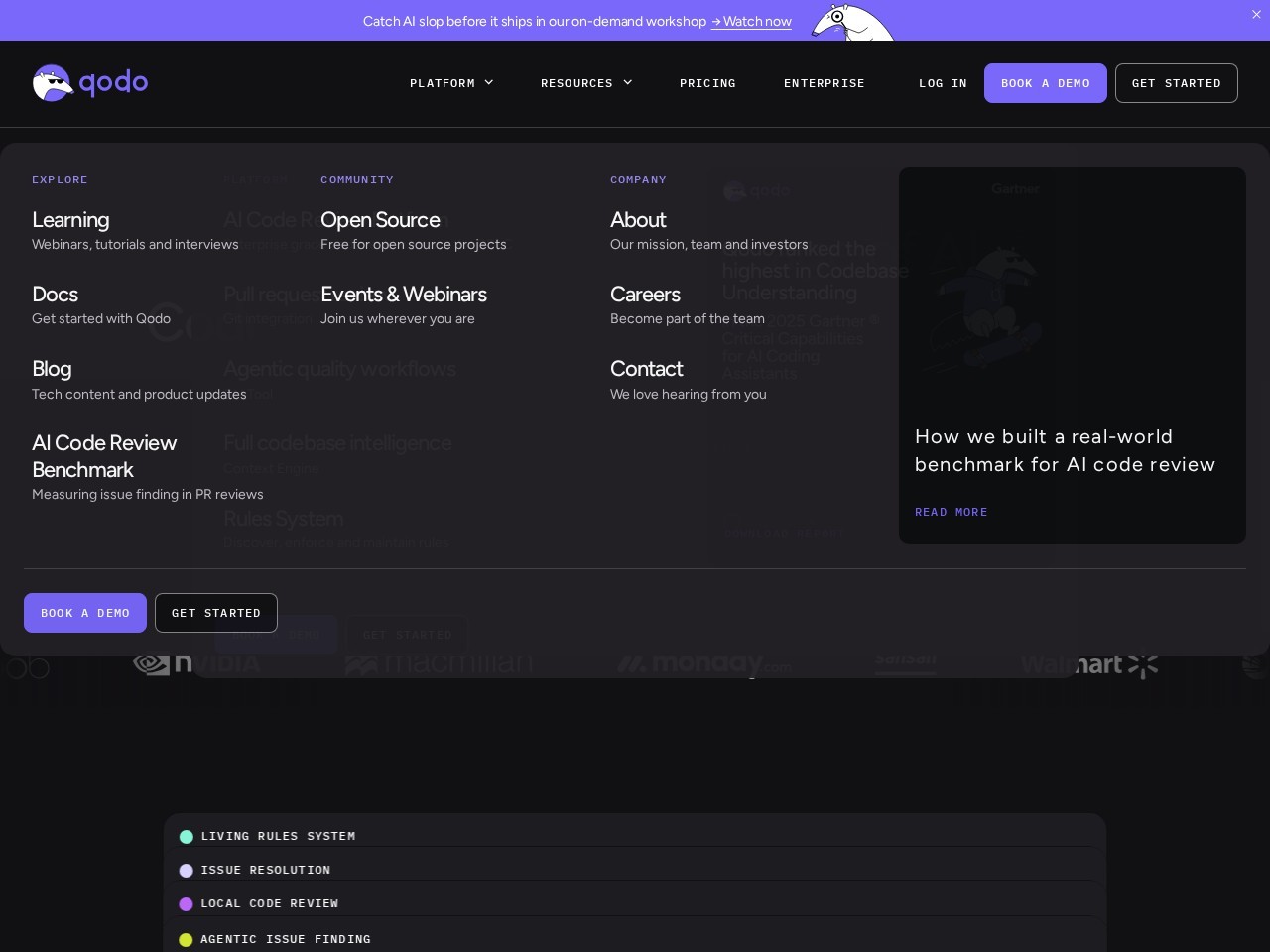Open the Docs menu entry
The width and height of the screenshot is (1270, 952).
[55, 295]
